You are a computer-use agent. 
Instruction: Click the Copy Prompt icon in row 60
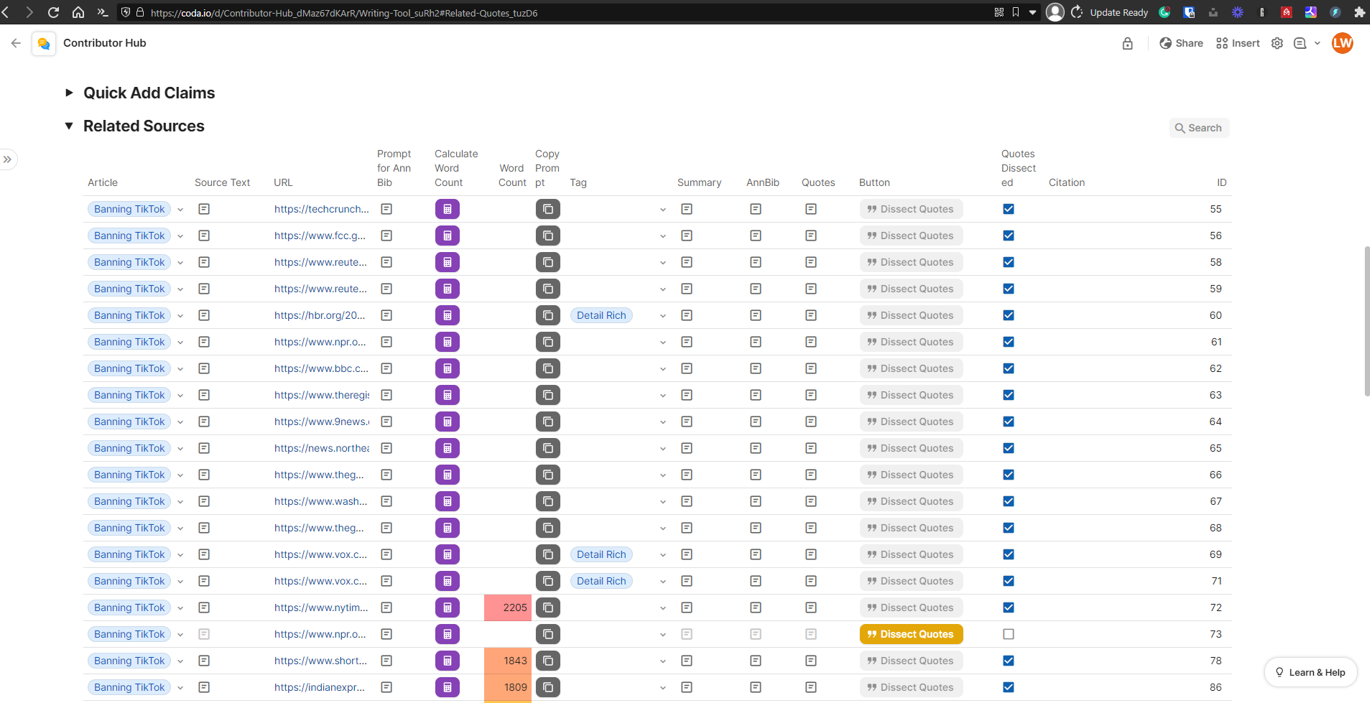click(548, 315)
